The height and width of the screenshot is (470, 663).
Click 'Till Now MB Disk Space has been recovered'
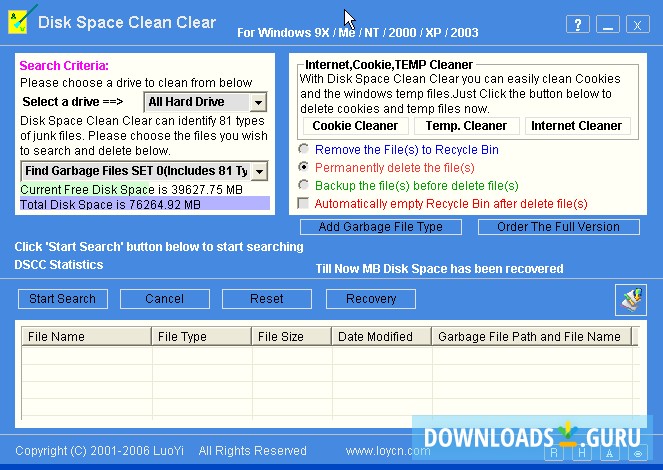[x=439, y=269]
